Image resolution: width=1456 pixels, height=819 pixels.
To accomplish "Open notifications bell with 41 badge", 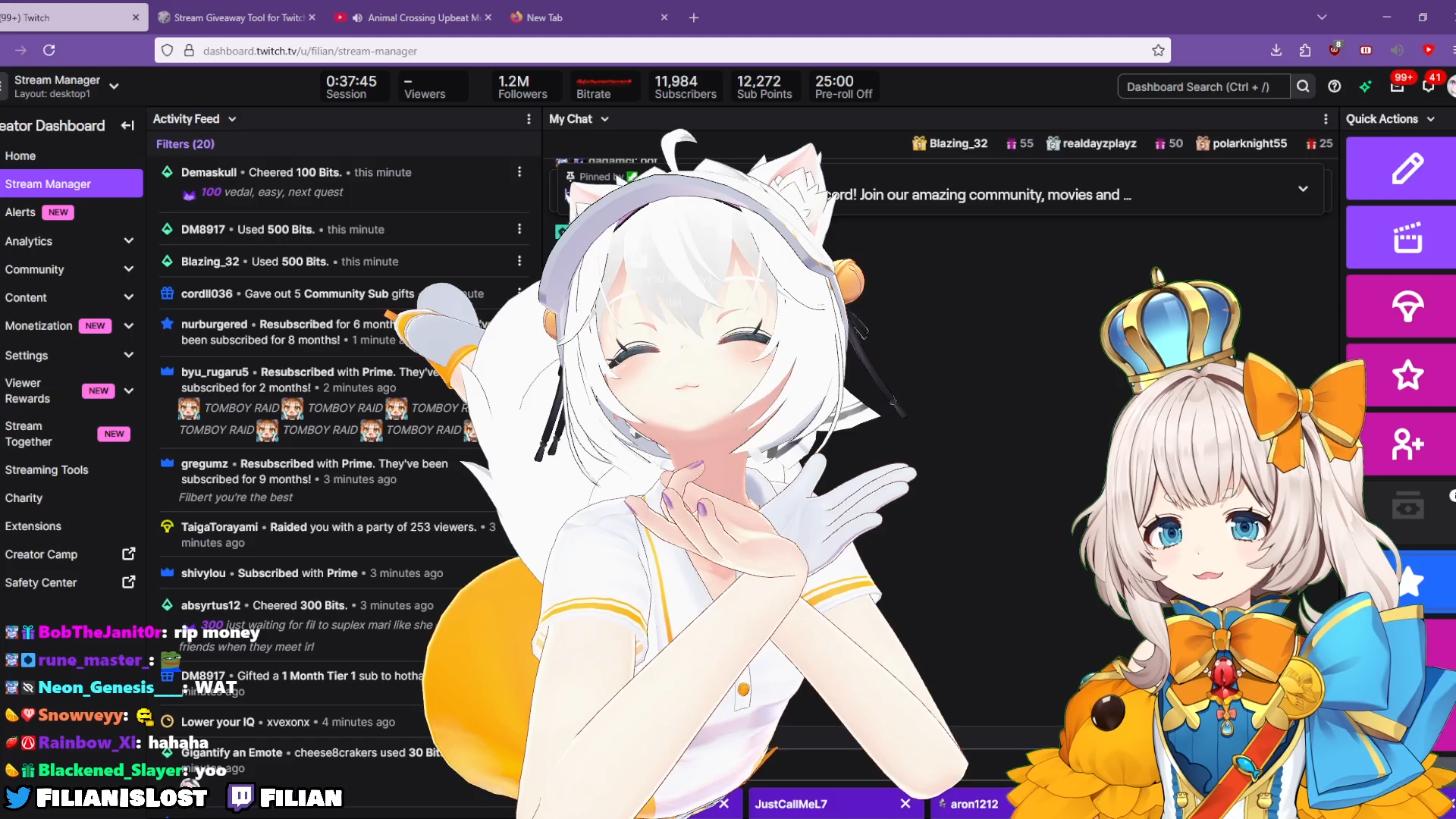I will coord(1429,86).
